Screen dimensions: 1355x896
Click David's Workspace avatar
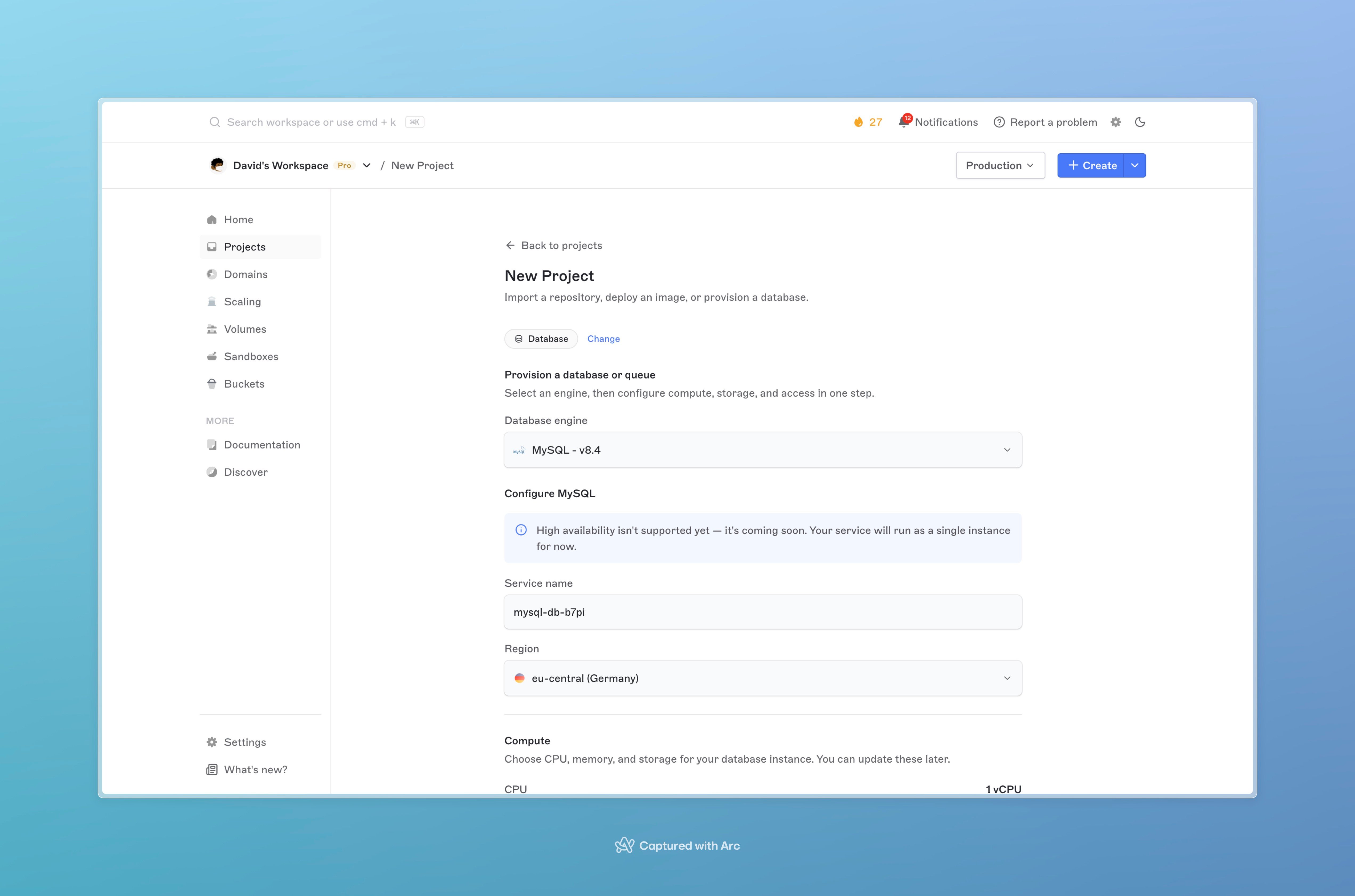click(x=217, y=165)
